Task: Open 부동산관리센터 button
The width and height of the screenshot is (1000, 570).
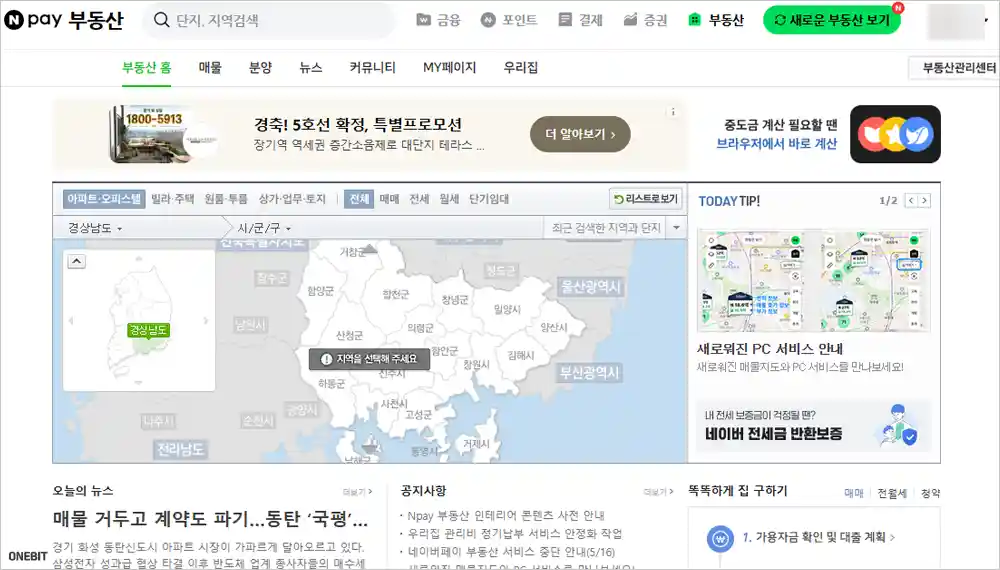Action: tap(955, 68)
